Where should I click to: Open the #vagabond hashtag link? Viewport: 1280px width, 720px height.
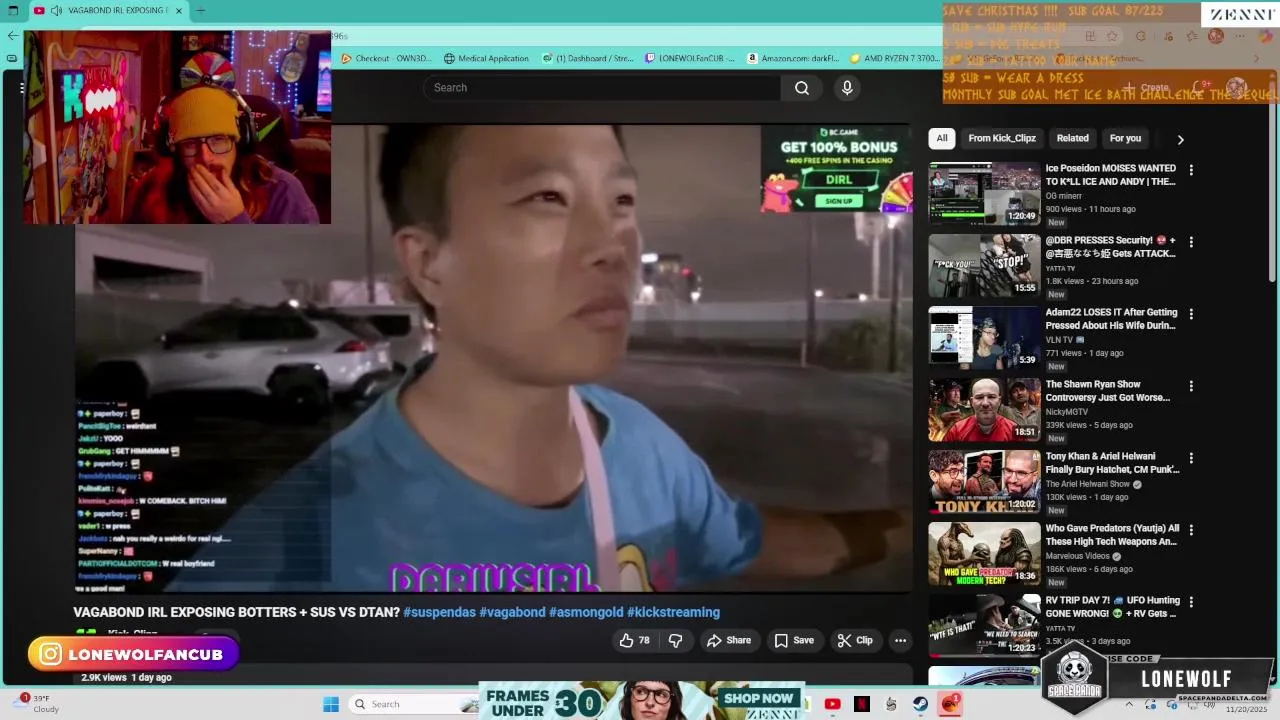point(512,612)
